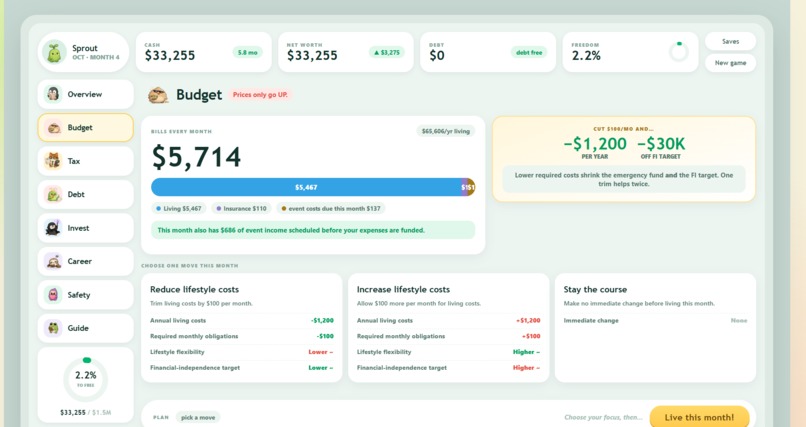Click Annual living costs +$1,200 row

(448, 321)
